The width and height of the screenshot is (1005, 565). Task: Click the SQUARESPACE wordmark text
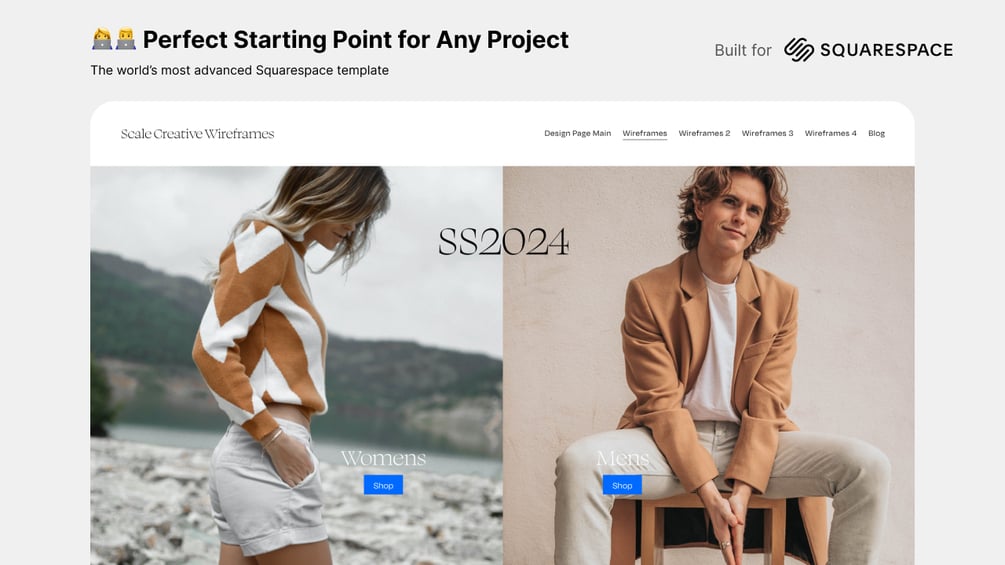click(886, 50)
